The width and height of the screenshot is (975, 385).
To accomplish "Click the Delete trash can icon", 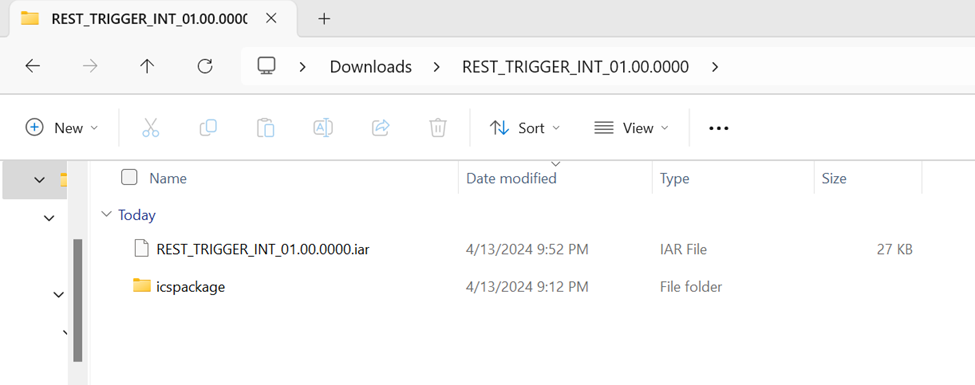I will coord(438,128).
